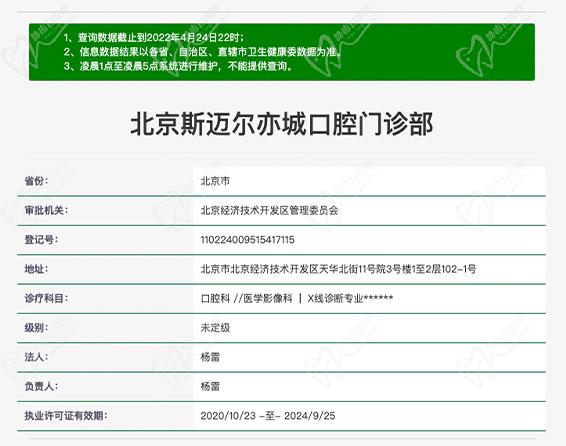Click the 审批机关 label
This screenshot has height=446, width=566.
coord(46,210)
